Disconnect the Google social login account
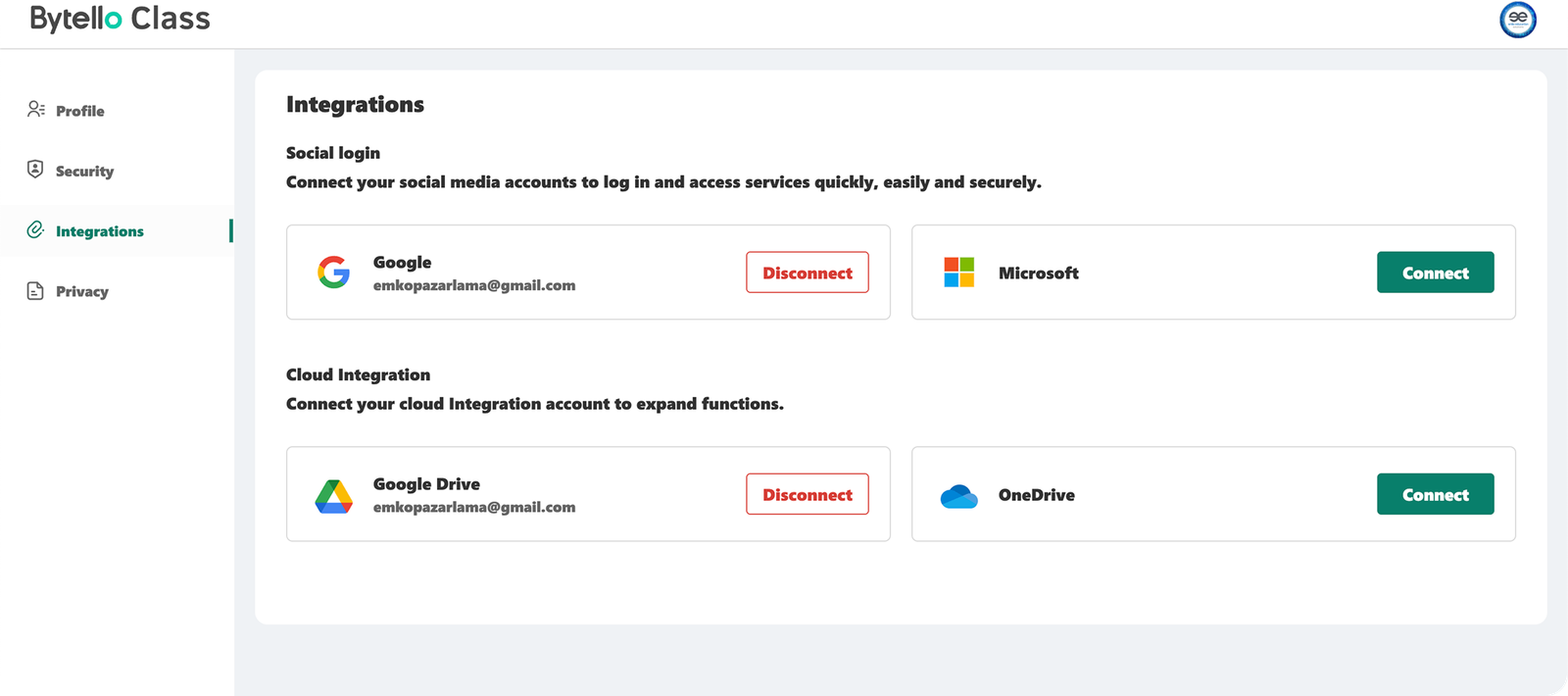The width and height of the screenshot is (1568, 696). click(x=808, y=273)
